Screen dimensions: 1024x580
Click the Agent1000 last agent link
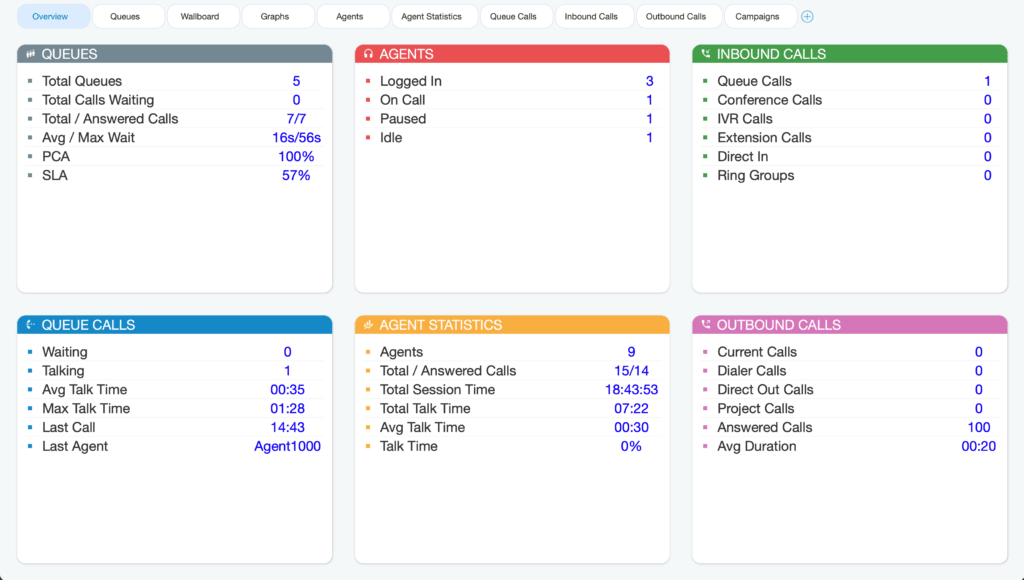[287, 446]
